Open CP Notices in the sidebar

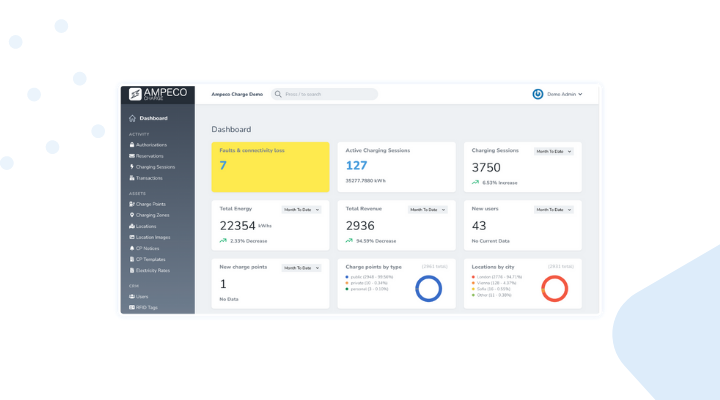pos(147,248)
